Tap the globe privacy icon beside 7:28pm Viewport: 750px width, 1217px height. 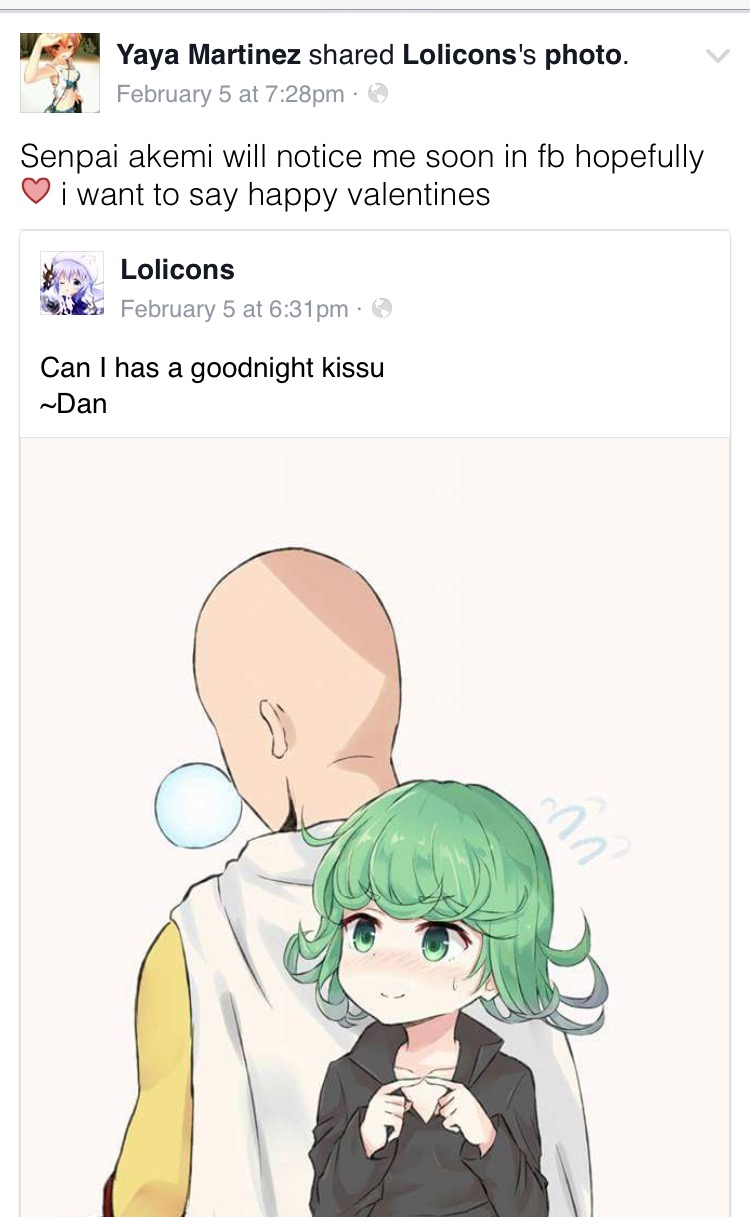pyautogui.click(x=377, y=95)
